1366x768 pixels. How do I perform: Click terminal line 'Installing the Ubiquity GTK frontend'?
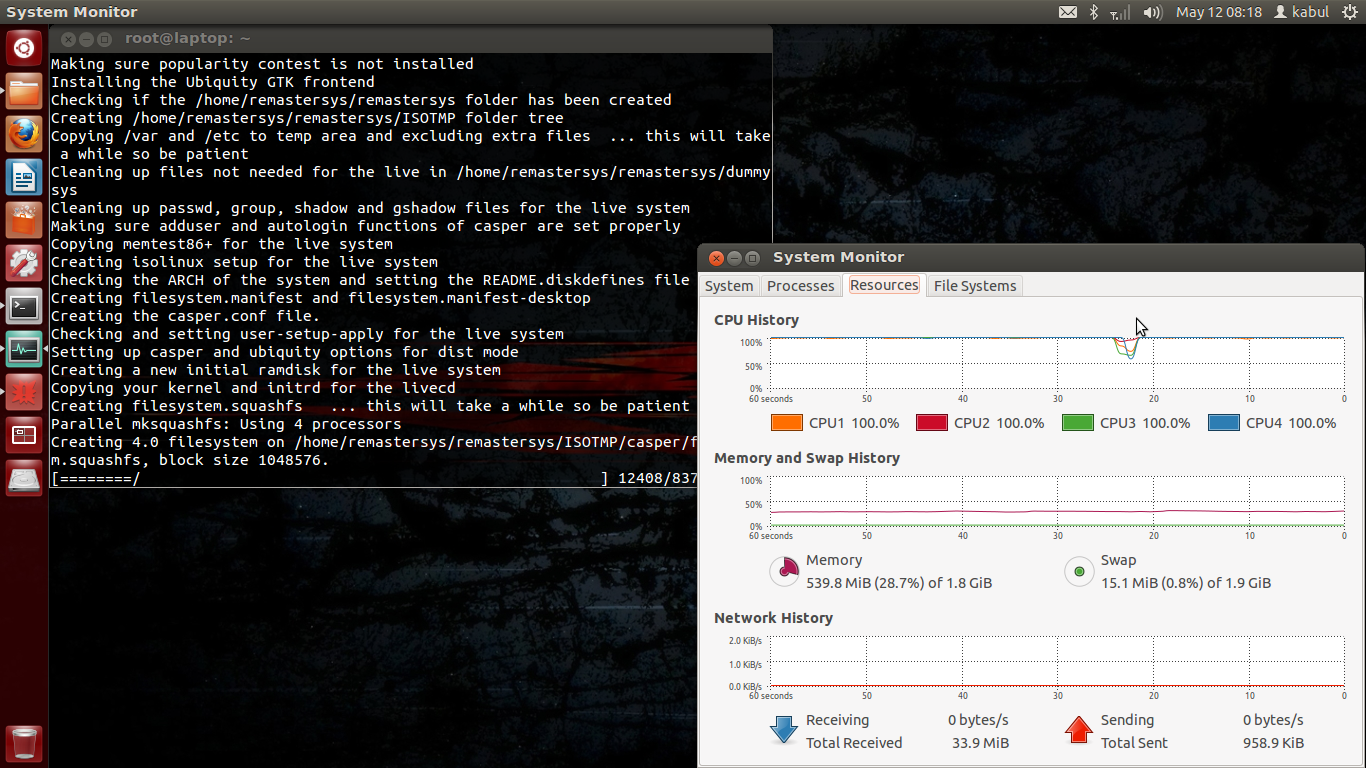(213, 82)
